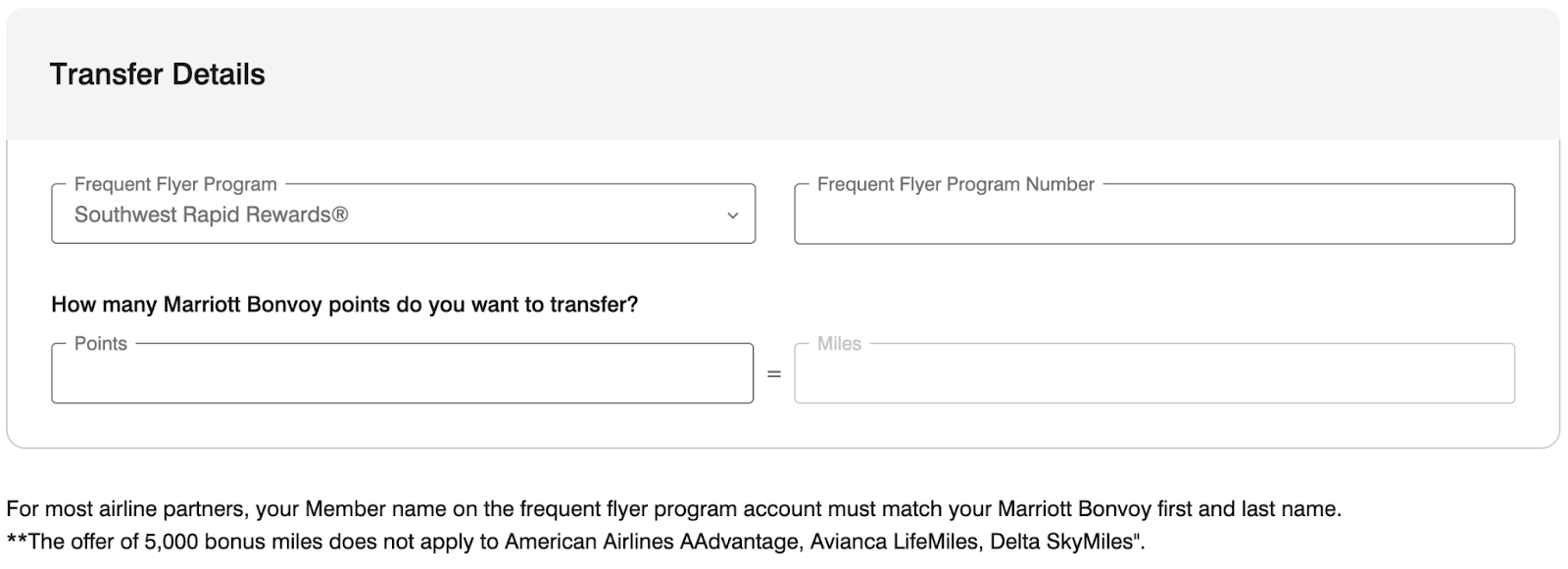1568x569 pixels.
Task: Click the Transfer Details heading
Action: [157, 74]
